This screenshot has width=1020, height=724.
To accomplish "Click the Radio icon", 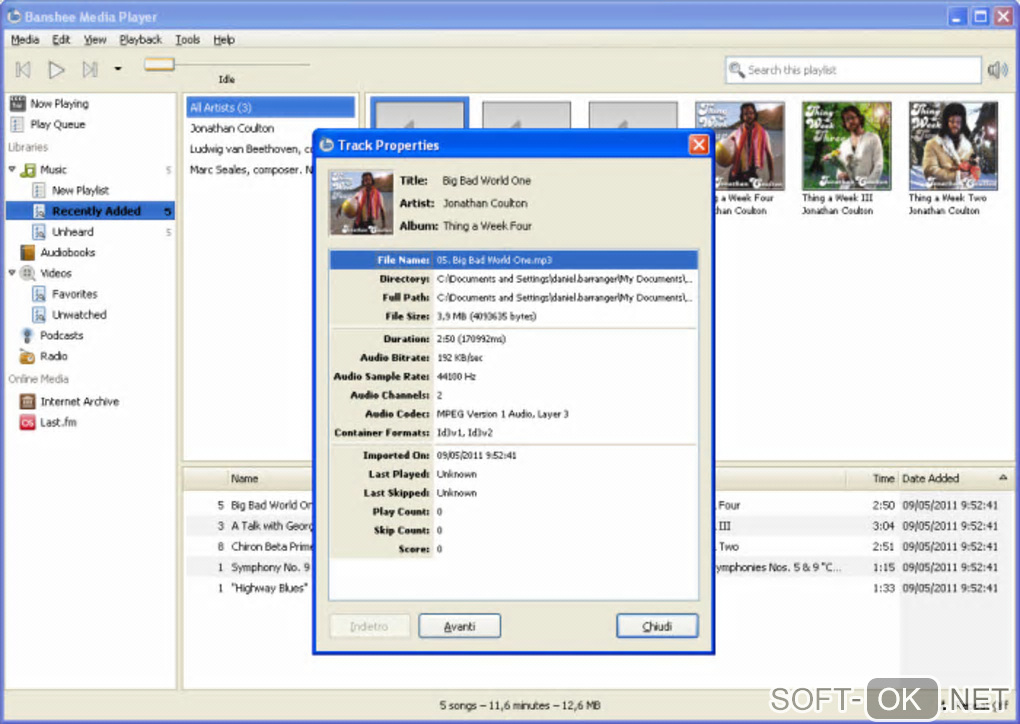I will [x=27, y=356].
